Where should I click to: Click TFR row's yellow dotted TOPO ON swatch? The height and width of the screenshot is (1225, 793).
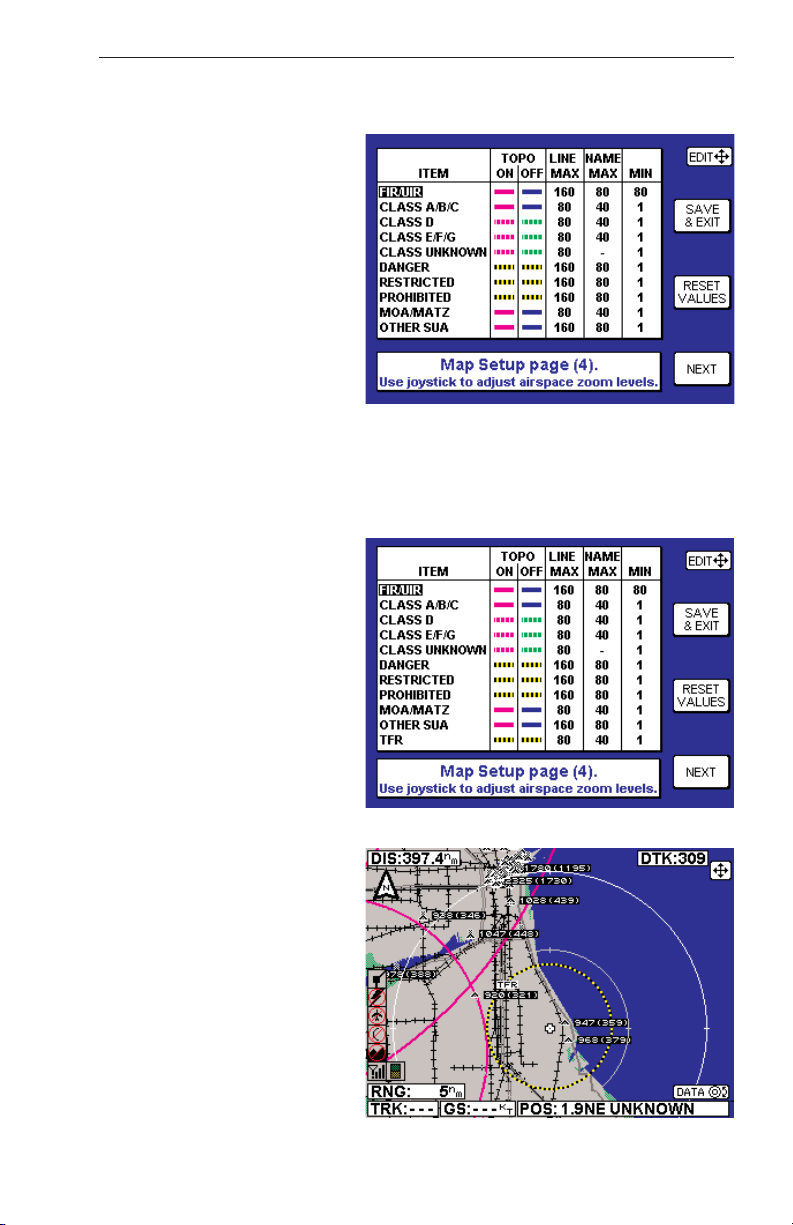click(x=503, y=741)
